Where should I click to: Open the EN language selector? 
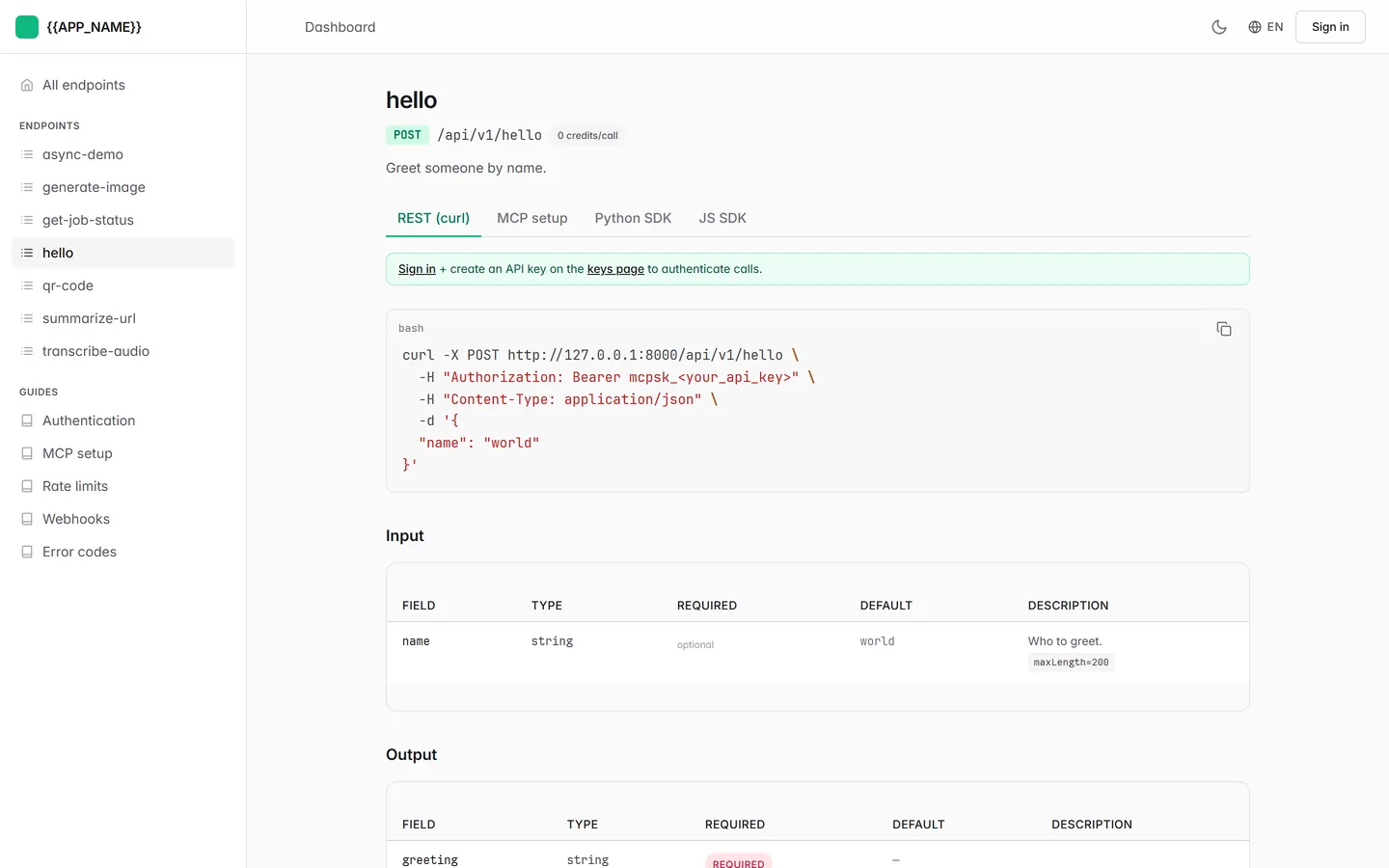(x=1266, y=27)
